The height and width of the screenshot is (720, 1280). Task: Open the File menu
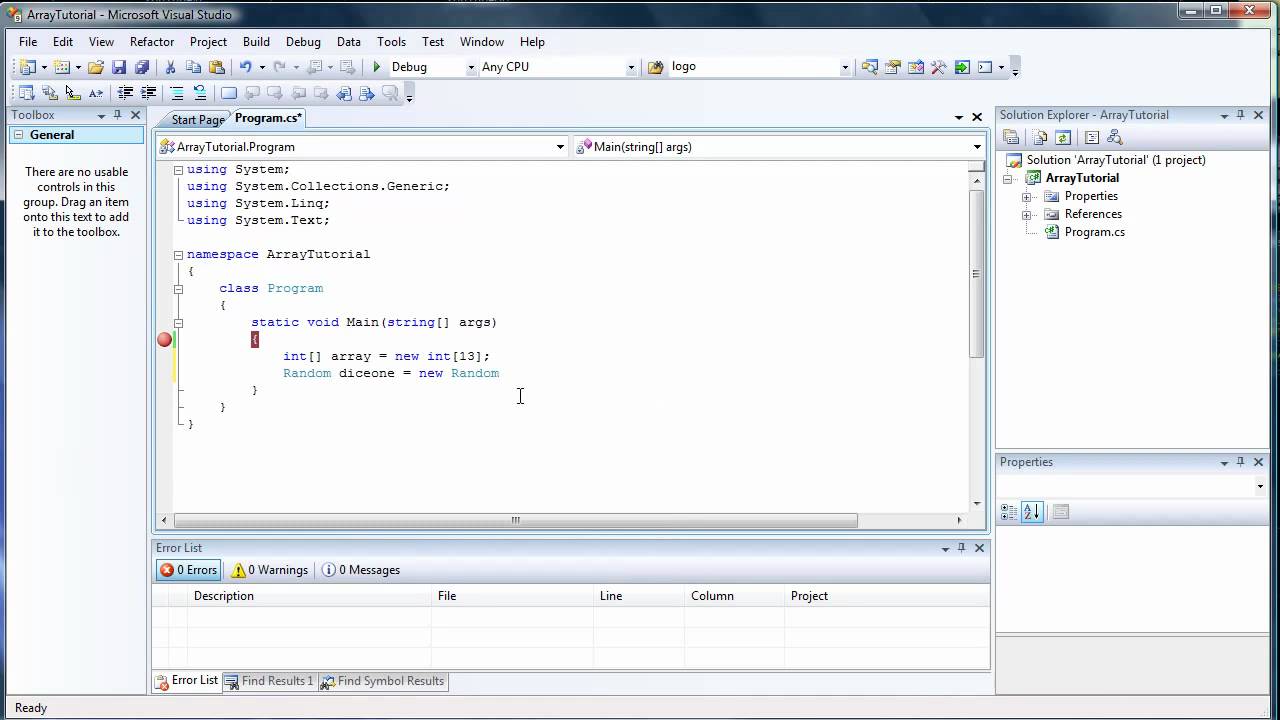pos(28,42)
